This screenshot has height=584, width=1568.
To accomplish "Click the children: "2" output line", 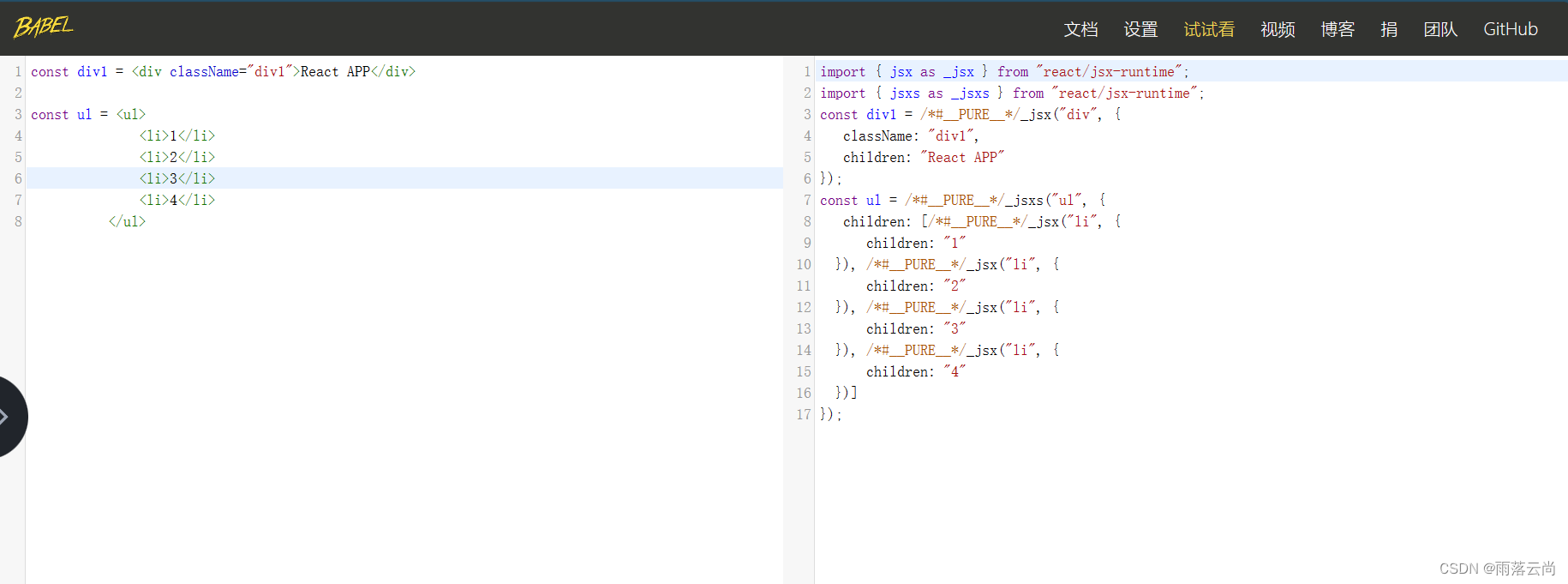I will [x=916, y=286].
